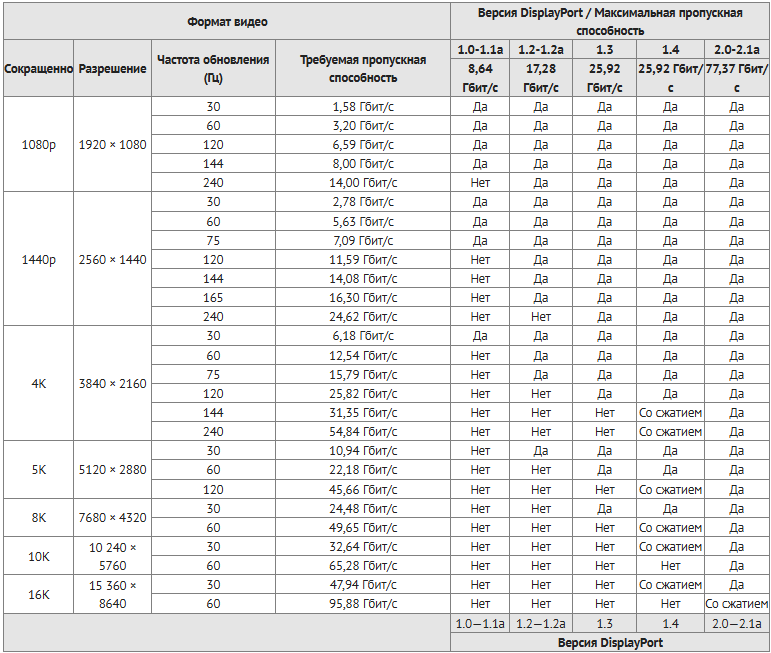Click the 'Разрешение' column header
The image size is (771, 653).
tap(113, 68)
